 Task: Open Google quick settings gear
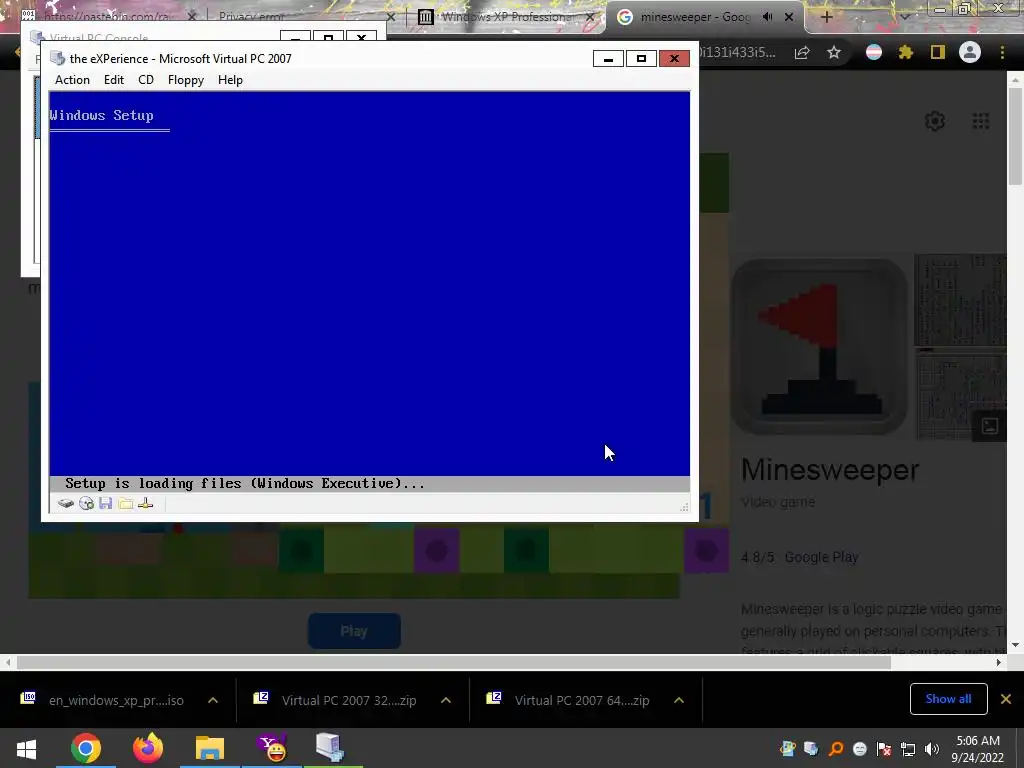coord(935,121)
